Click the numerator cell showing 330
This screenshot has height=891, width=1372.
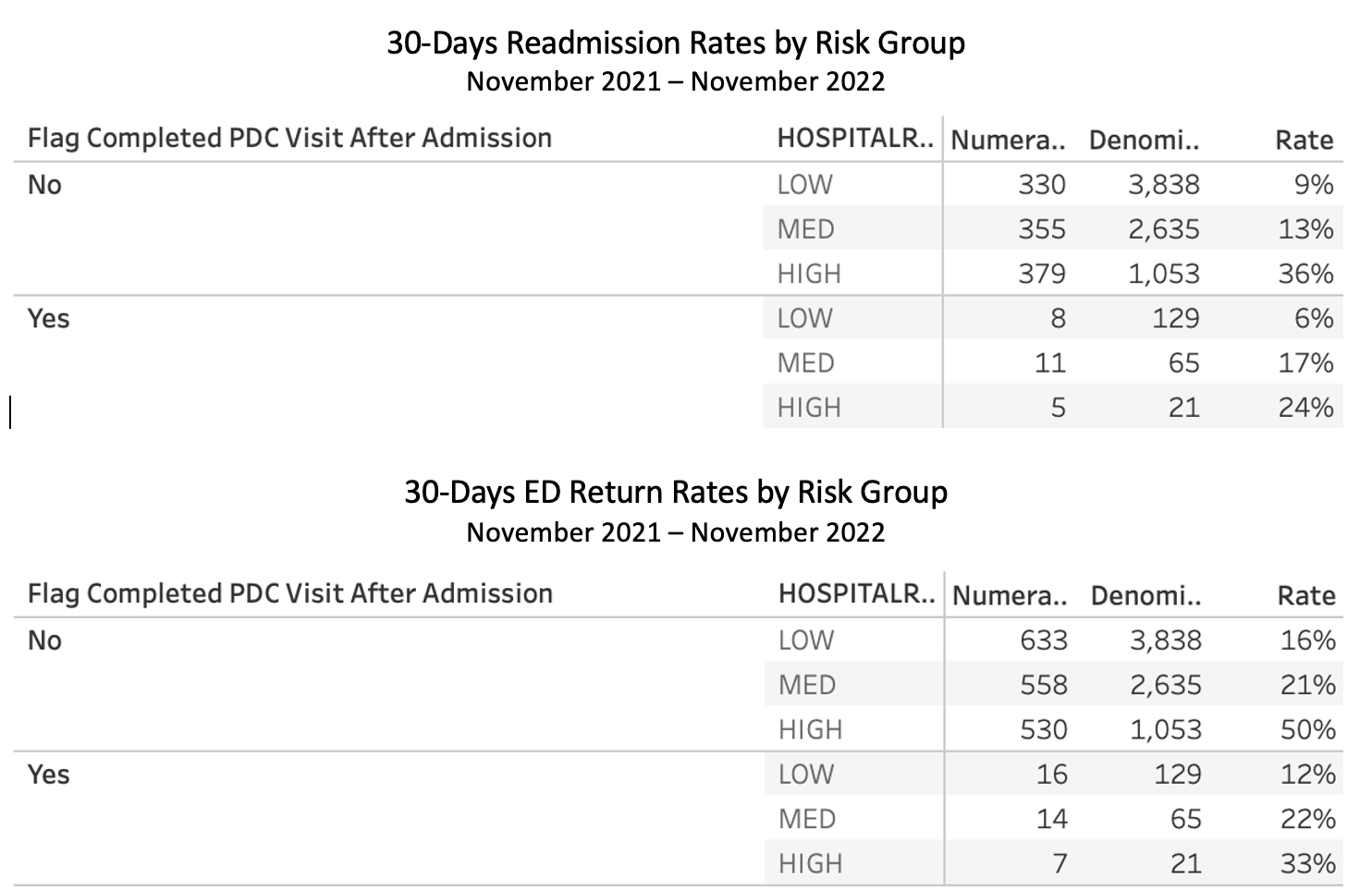[1041, 185]
